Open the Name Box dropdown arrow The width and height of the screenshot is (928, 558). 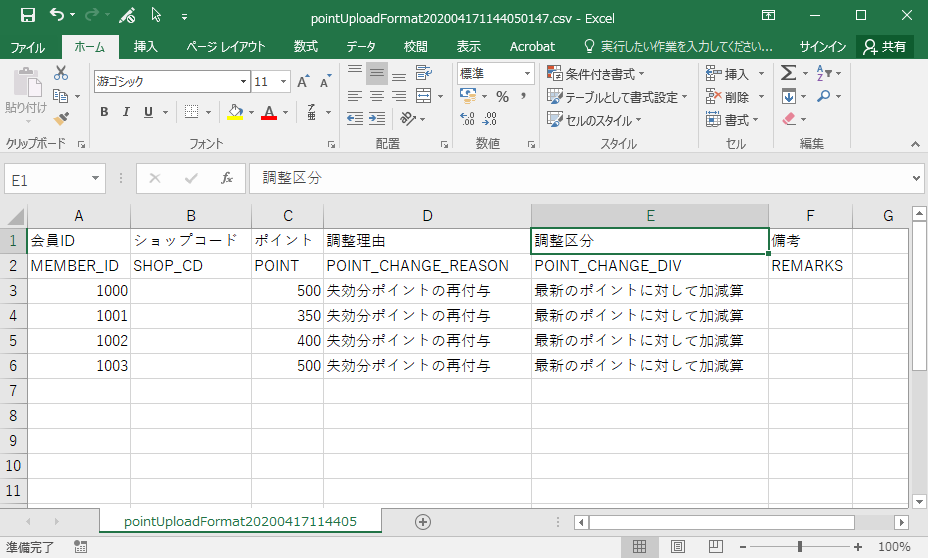pos(96,179)
